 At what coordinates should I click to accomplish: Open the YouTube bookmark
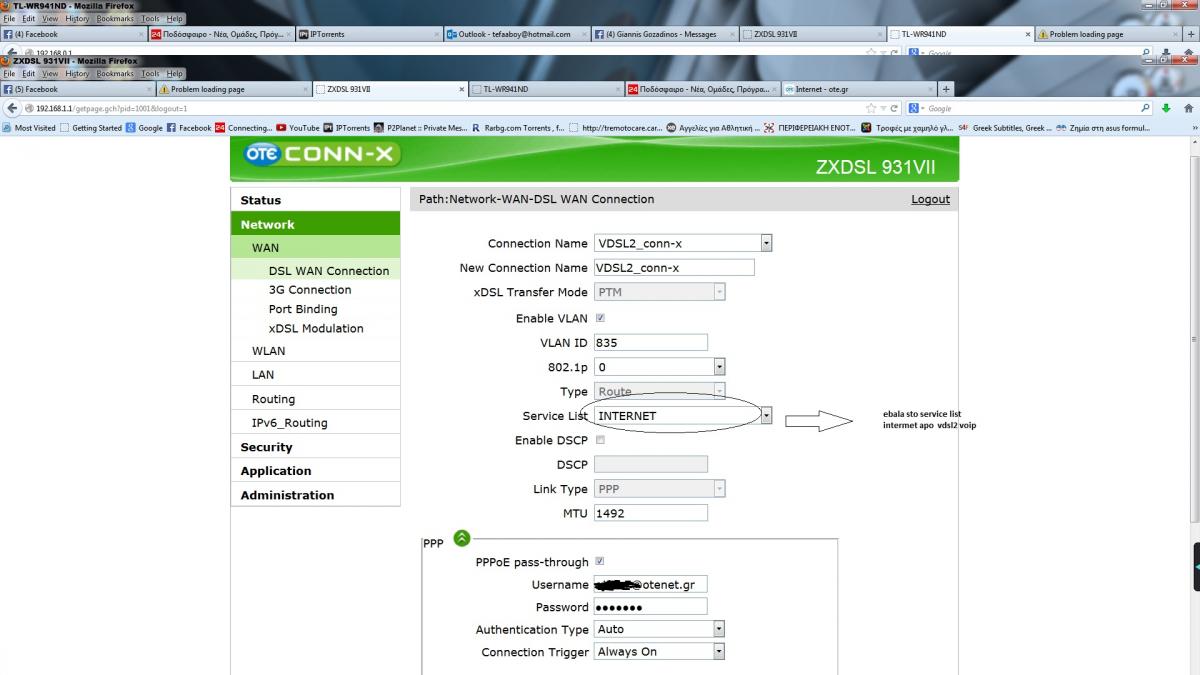298,128
